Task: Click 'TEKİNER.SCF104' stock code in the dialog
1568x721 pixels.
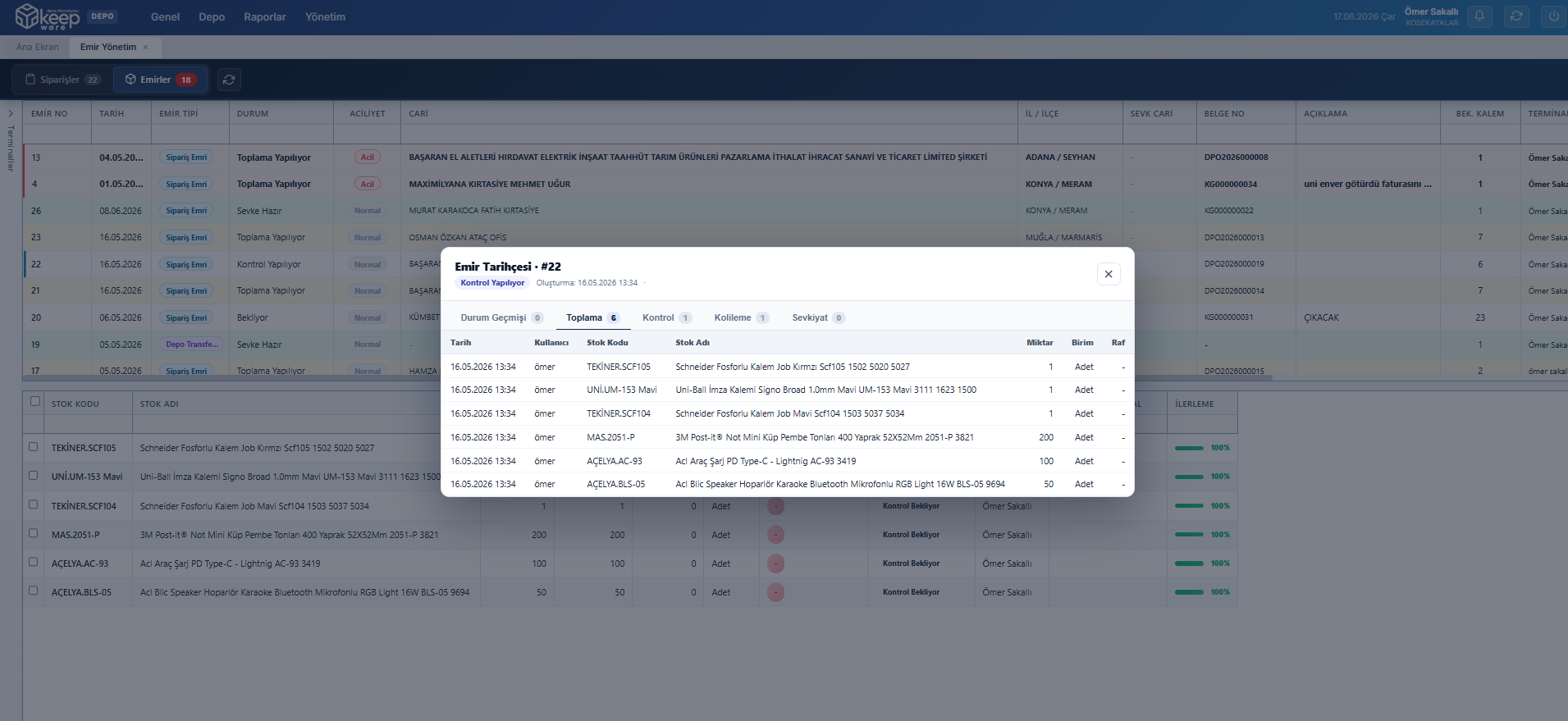Action: click(619, 413)
